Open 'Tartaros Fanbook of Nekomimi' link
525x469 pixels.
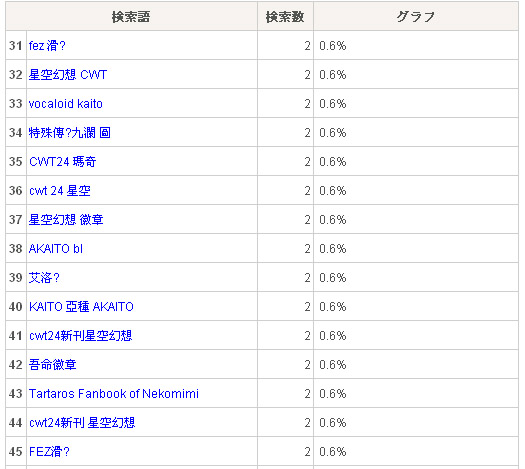(114, 394)
